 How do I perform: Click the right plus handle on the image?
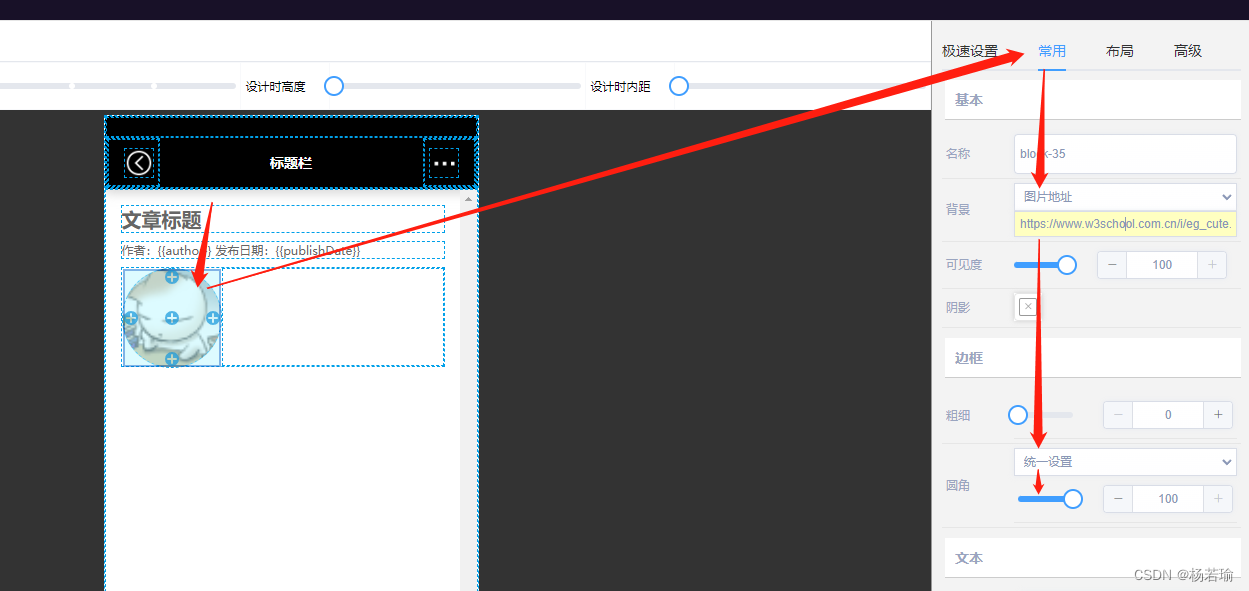(x=213, y=318)
